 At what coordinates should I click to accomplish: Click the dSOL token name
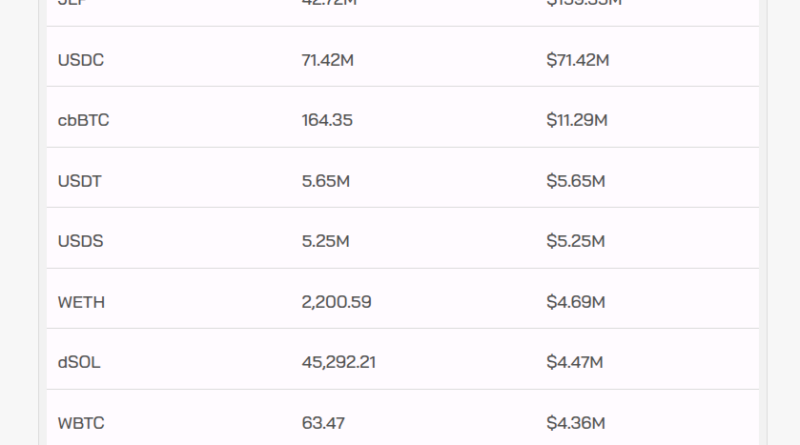79,362
